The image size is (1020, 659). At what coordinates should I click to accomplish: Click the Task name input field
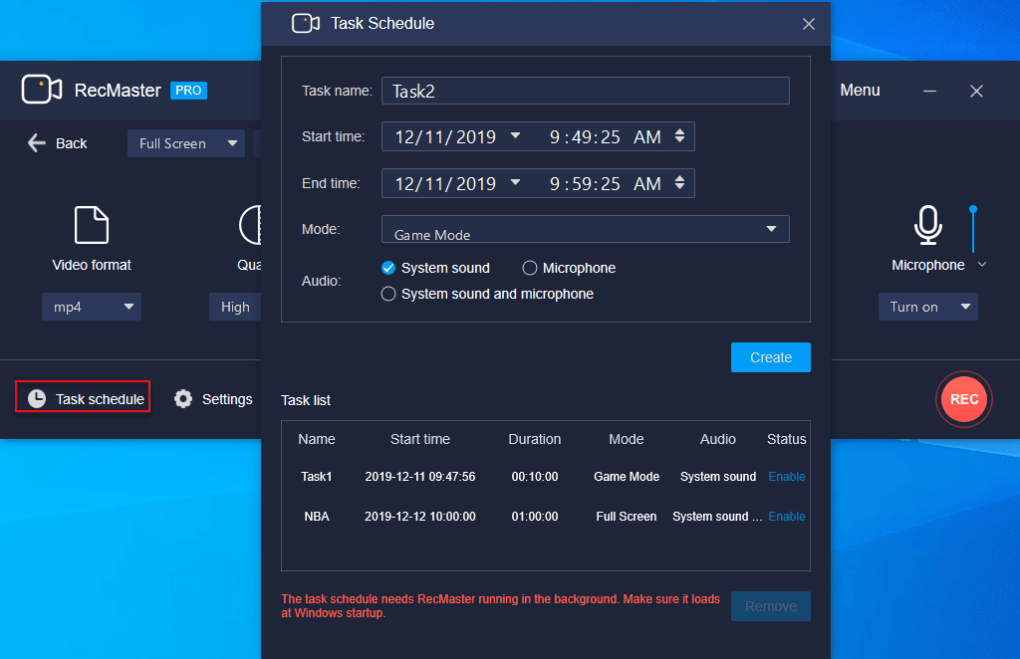tap(585, 91)
